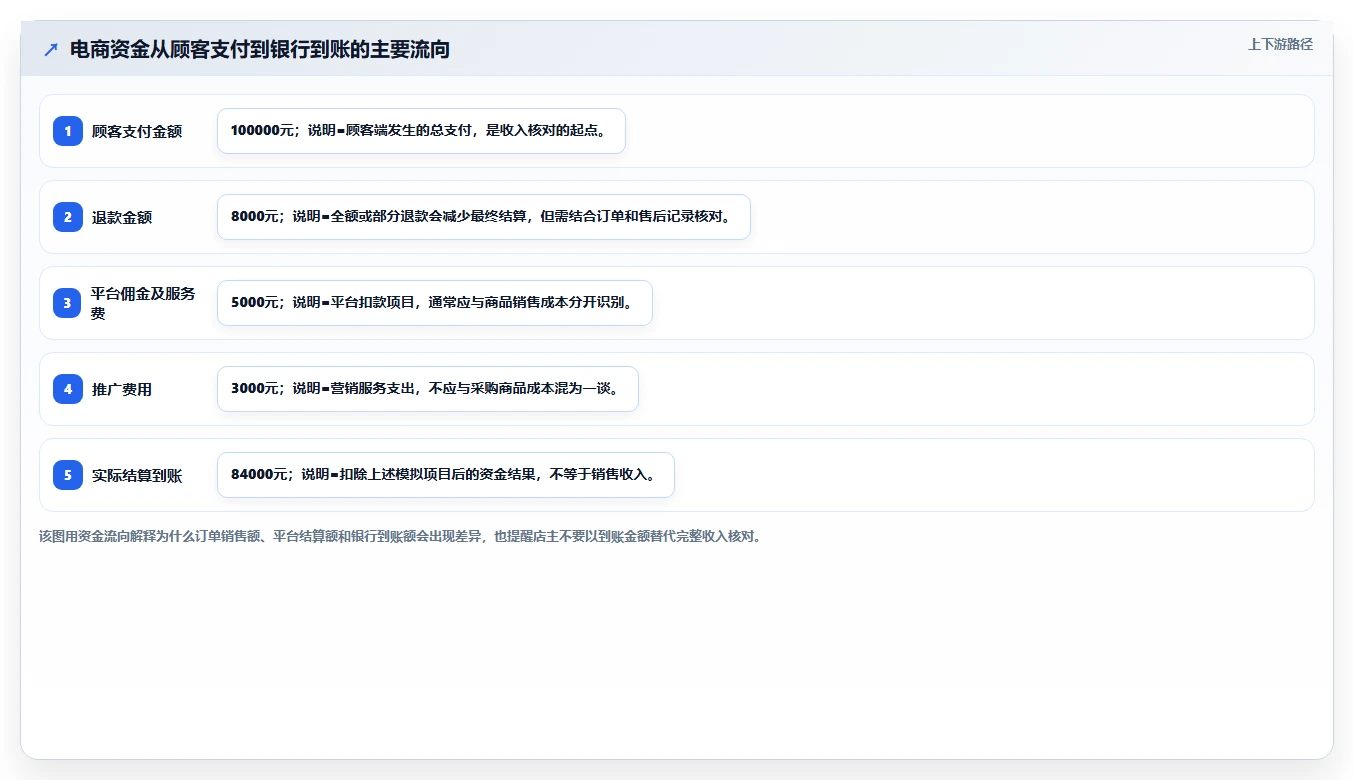Click the 3000元 promotion description box
The width and height of the screenshot is (1354, 780).
(x=427, y=389)
